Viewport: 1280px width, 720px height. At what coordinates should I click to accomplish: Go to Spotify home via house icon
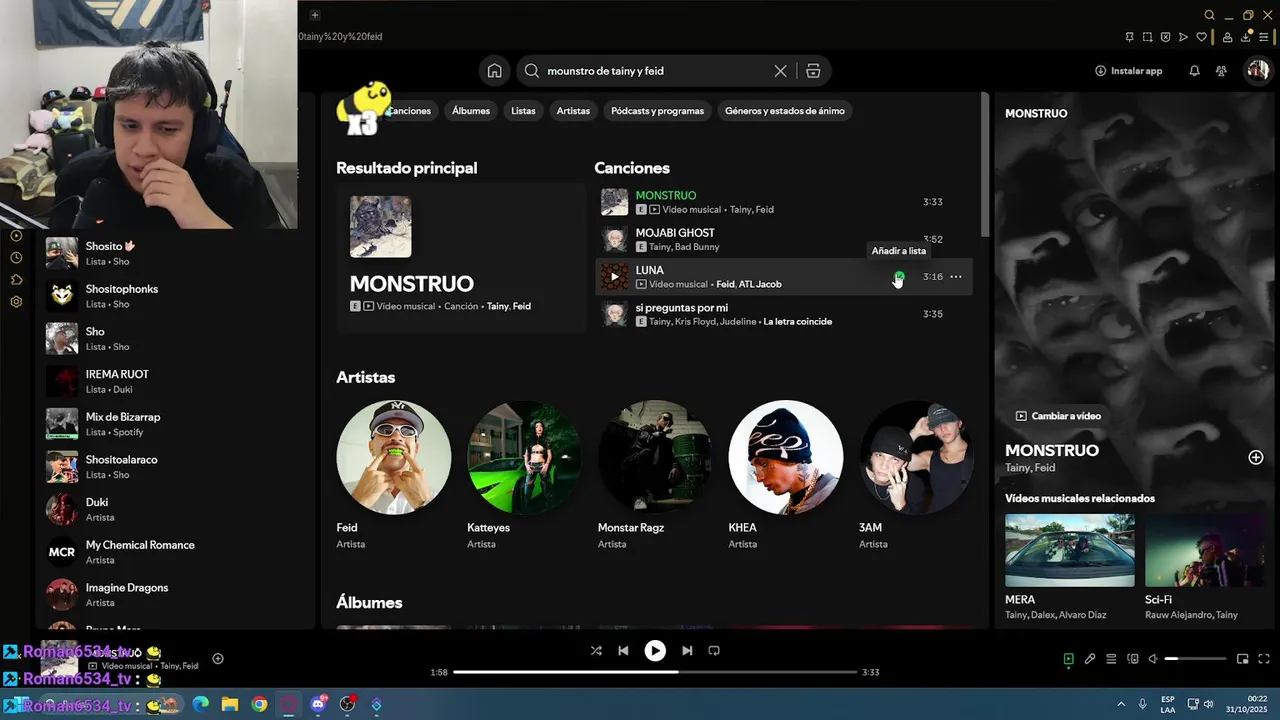click(494, 71)
